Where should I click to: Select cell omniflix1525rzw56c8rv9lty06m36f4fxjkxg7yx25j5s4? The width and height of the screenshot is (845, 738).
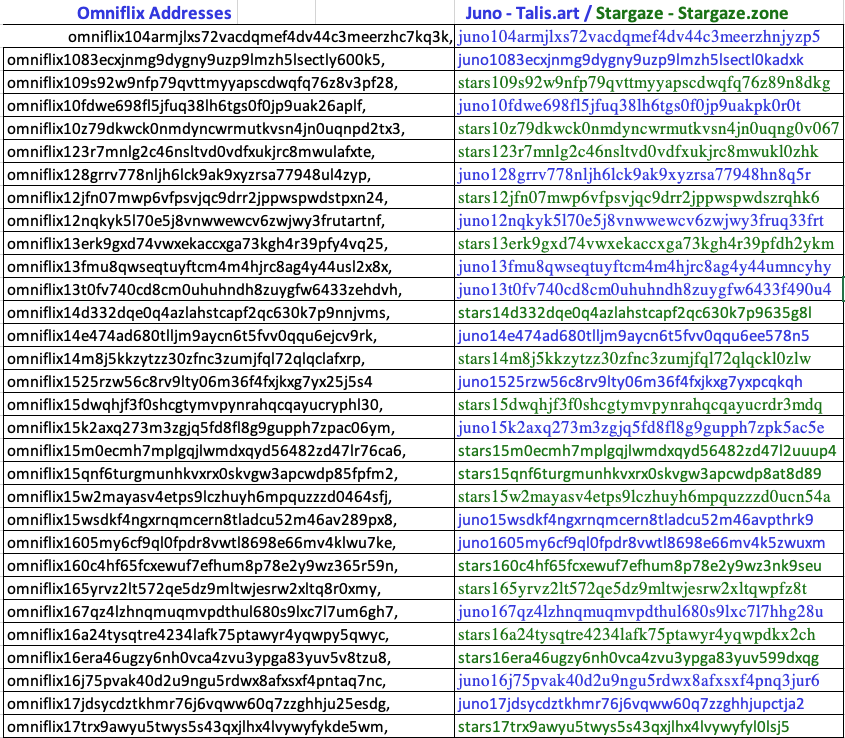click(x=229, y=382)
